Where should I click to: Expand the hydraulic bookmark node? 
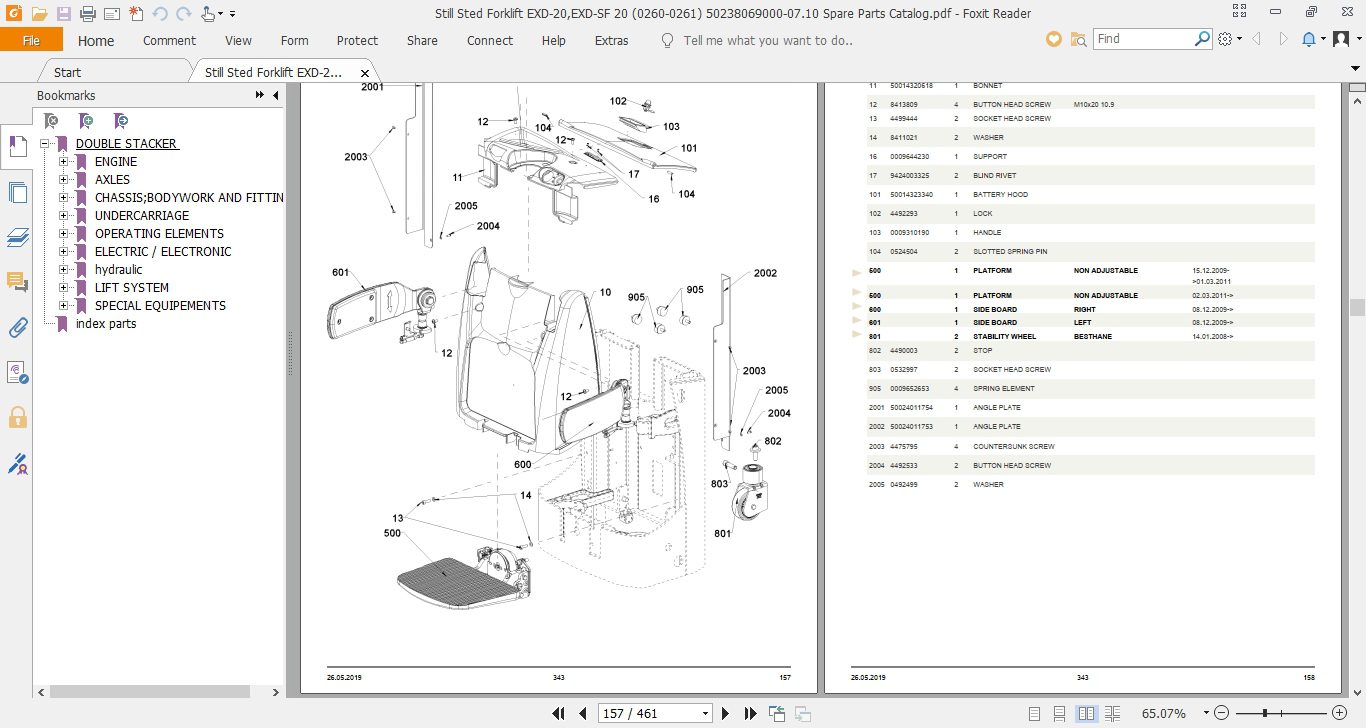pyautogui.click(x=63, y=270)
